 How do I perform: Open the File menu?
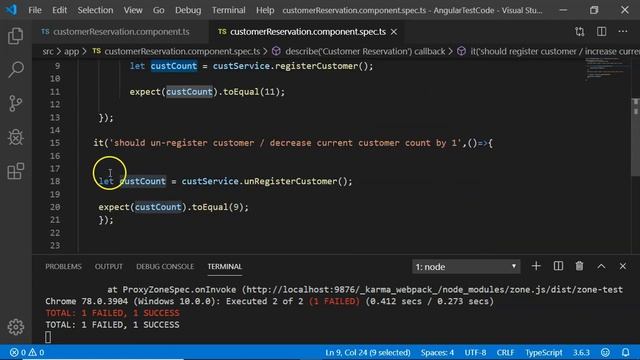35,10
